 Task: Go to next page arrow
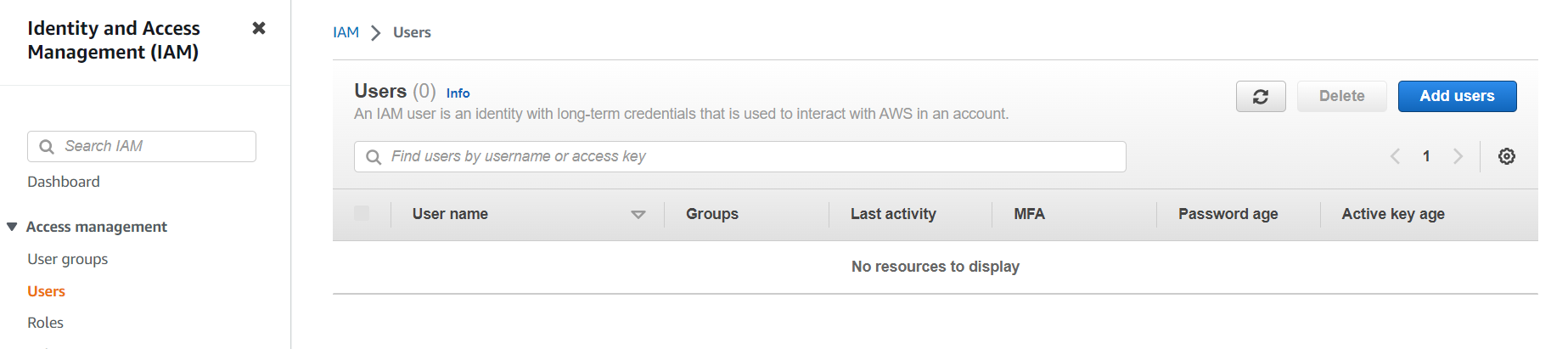pos(1458,156)
